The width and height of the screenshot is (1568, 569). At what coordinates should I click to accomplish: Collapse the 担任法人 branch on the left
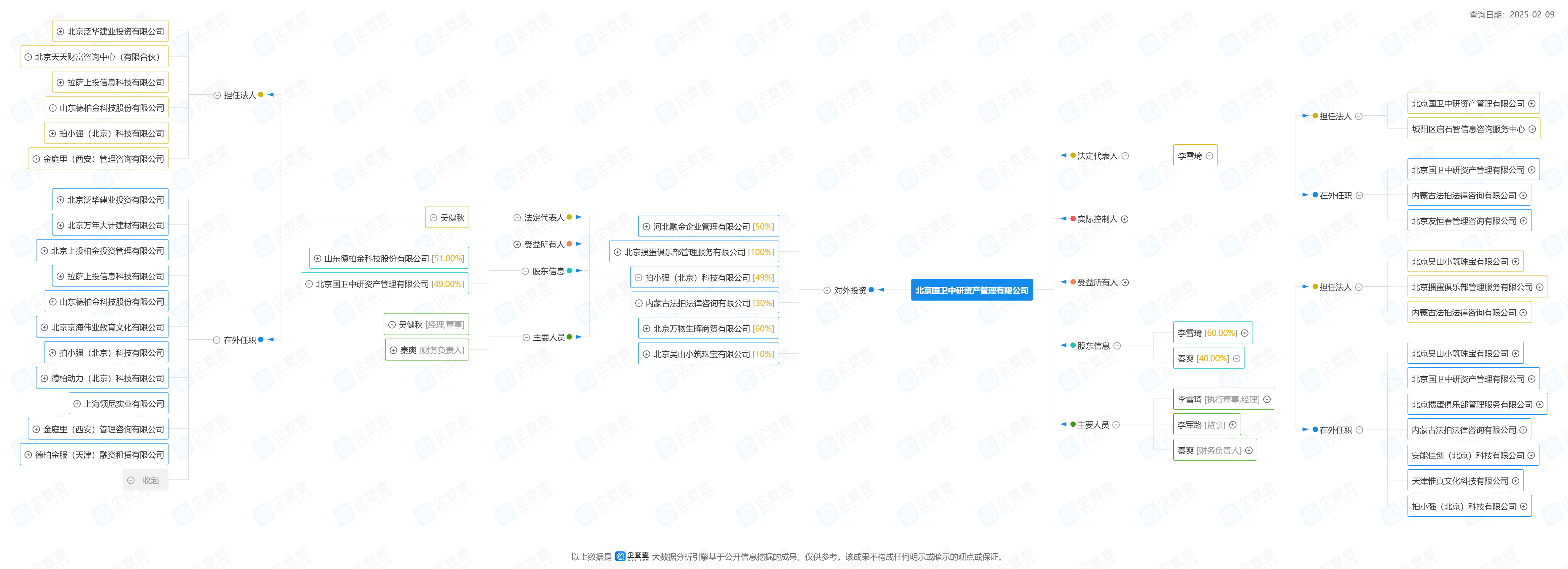click(217, 95)
